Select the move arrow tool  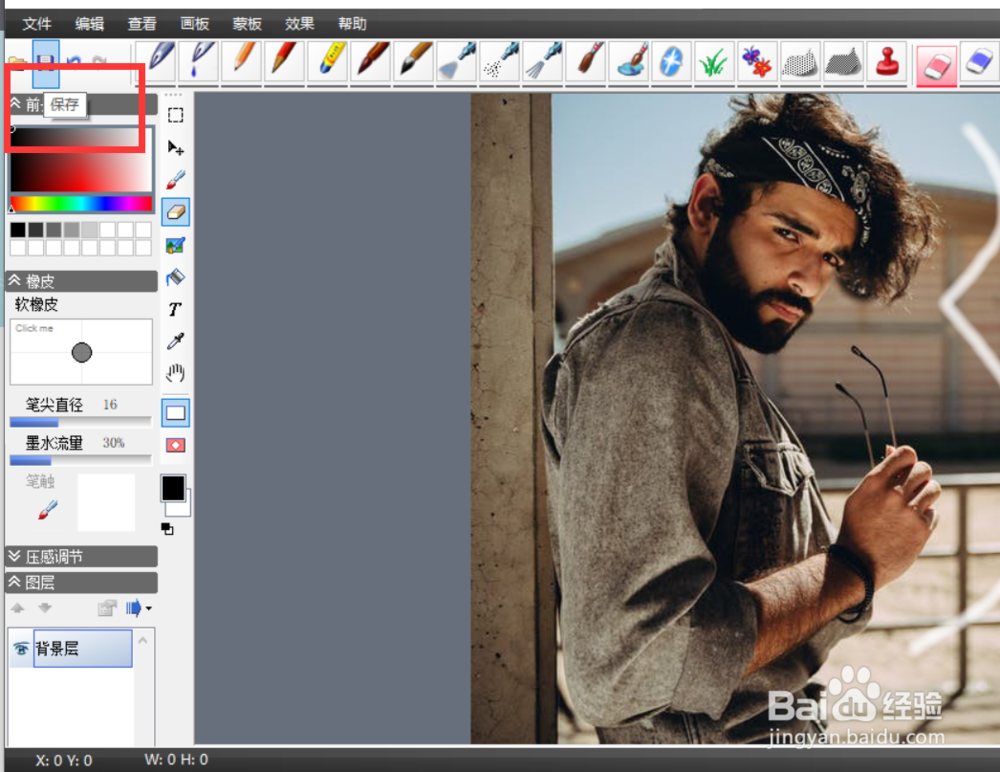(x=175, y=148)
